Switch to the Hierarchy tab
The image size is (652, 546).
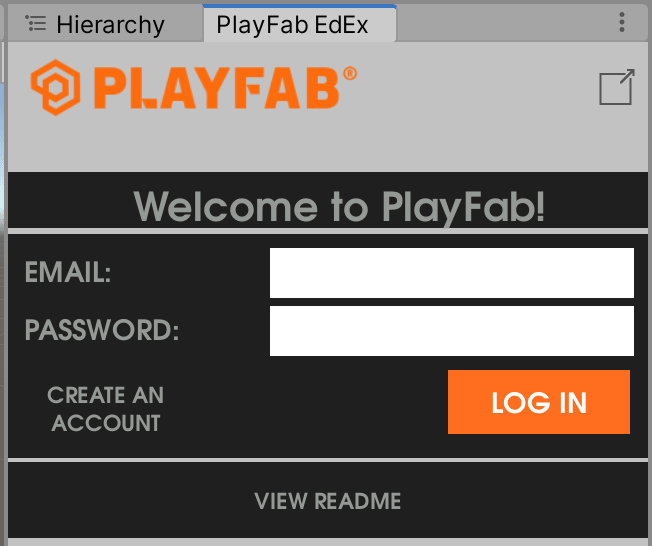[105, 24]
